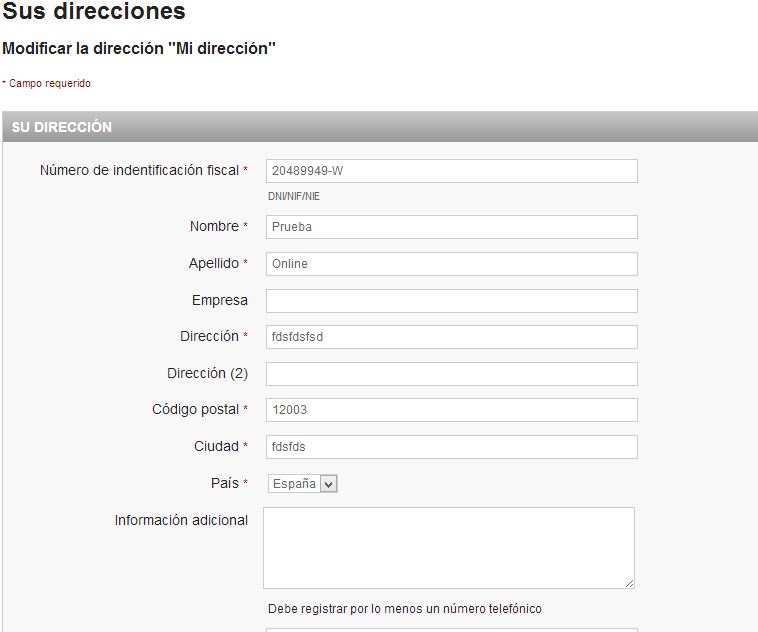Click the Sus direcciones page heading

pos(94,12)
